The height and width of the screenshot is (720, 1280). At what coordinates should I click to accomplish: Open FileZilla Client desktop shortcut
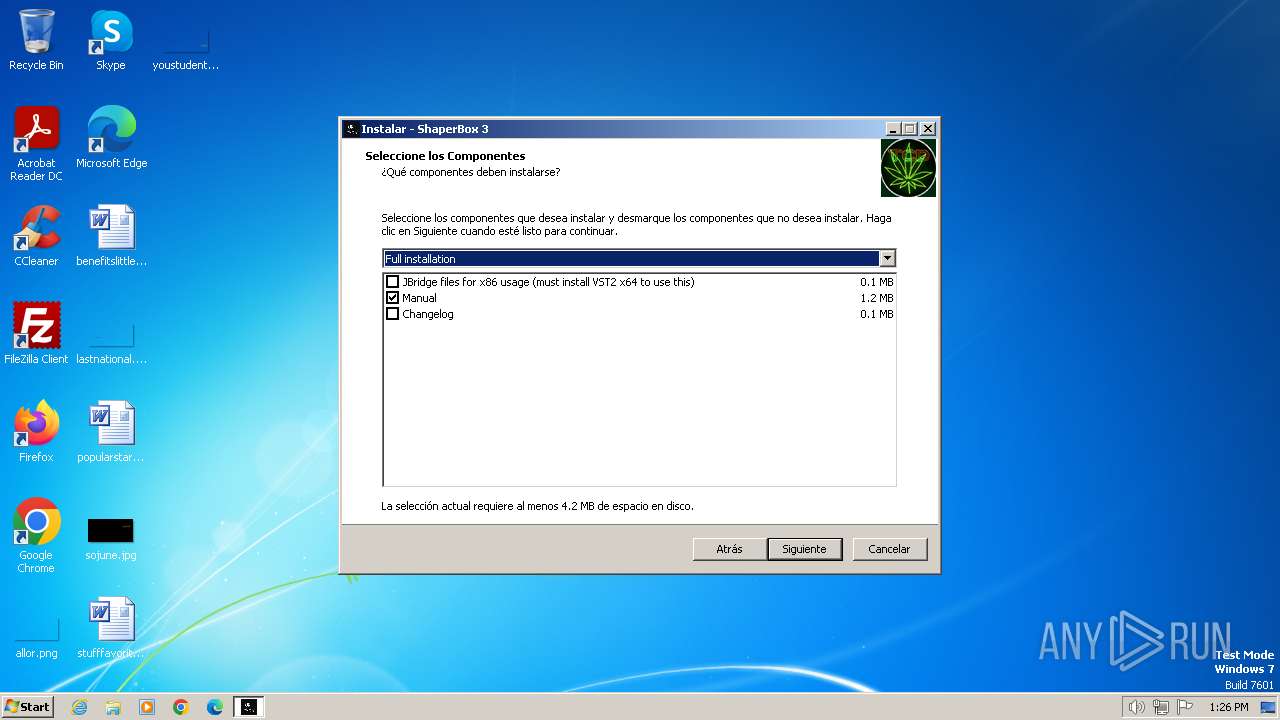[36, 334]
